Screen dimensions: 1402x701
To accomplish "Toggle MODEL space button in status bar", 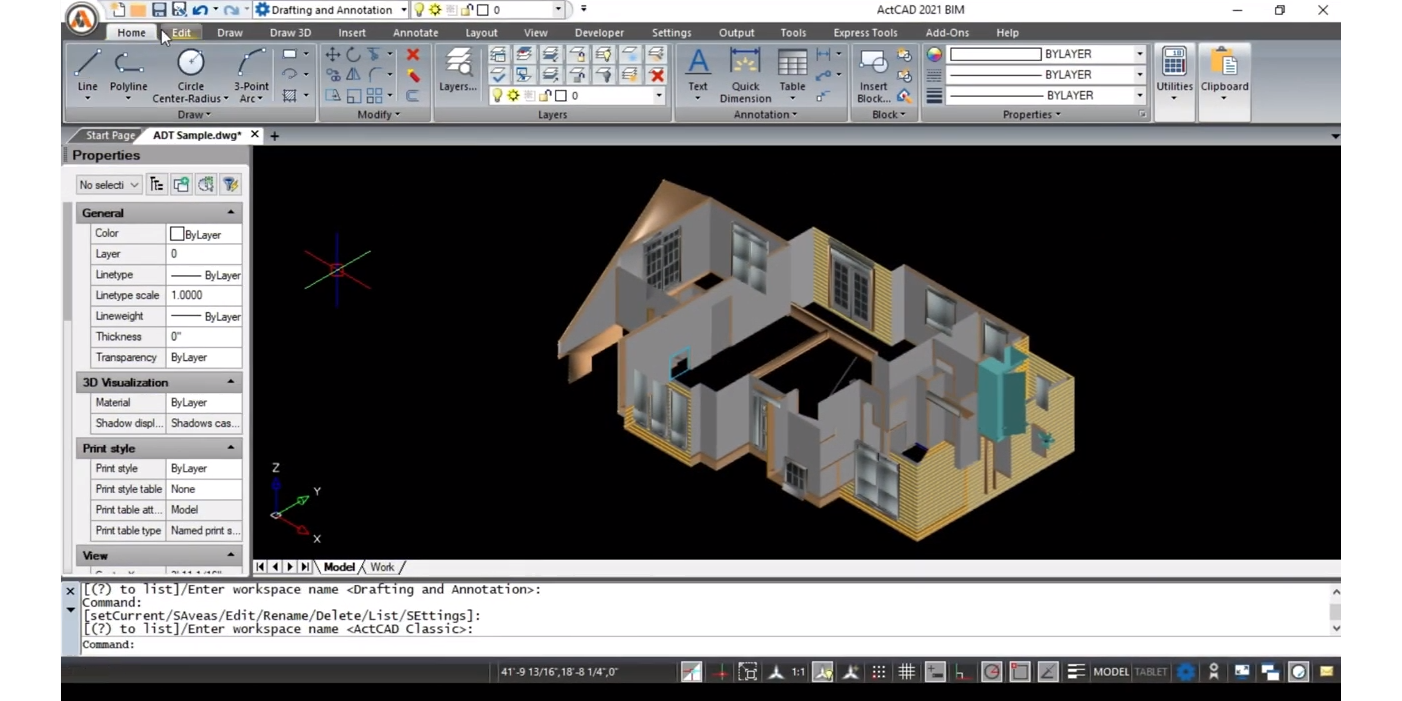I will [1110, 672].
